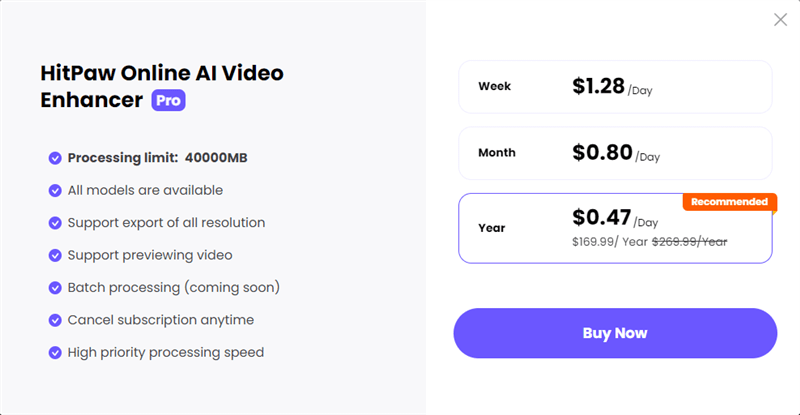This screenshot has width=800, height=415.
Task: Click checkmark beside Cancel subscription anytime
Action: pyautogui.click(x=55, y=320)
